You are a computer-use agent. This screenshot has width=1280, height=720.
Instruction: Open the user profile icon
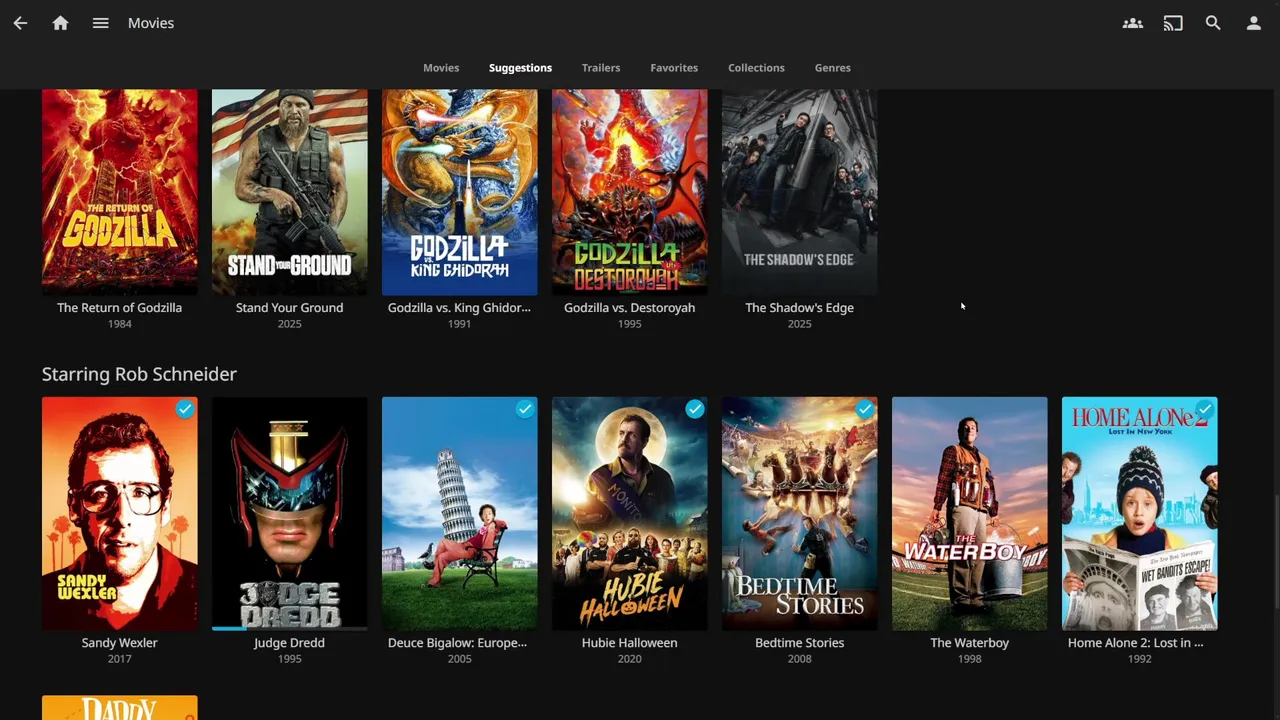coord(1253,23)
